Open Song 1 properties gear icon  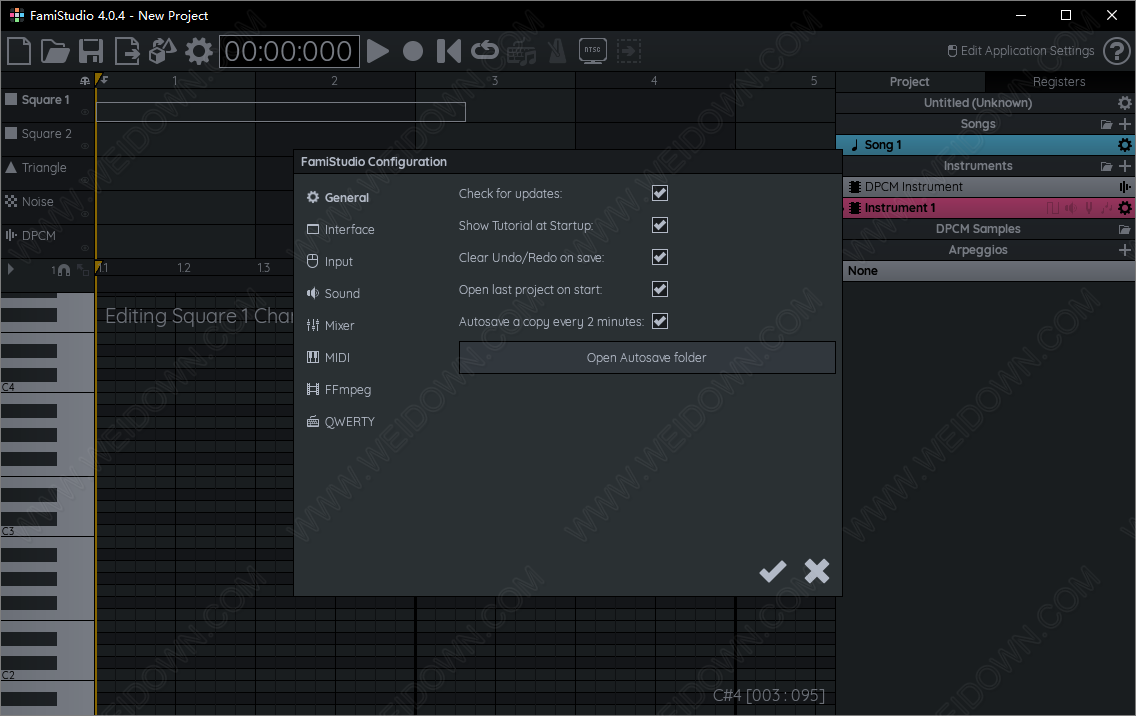coord(1124,145)
